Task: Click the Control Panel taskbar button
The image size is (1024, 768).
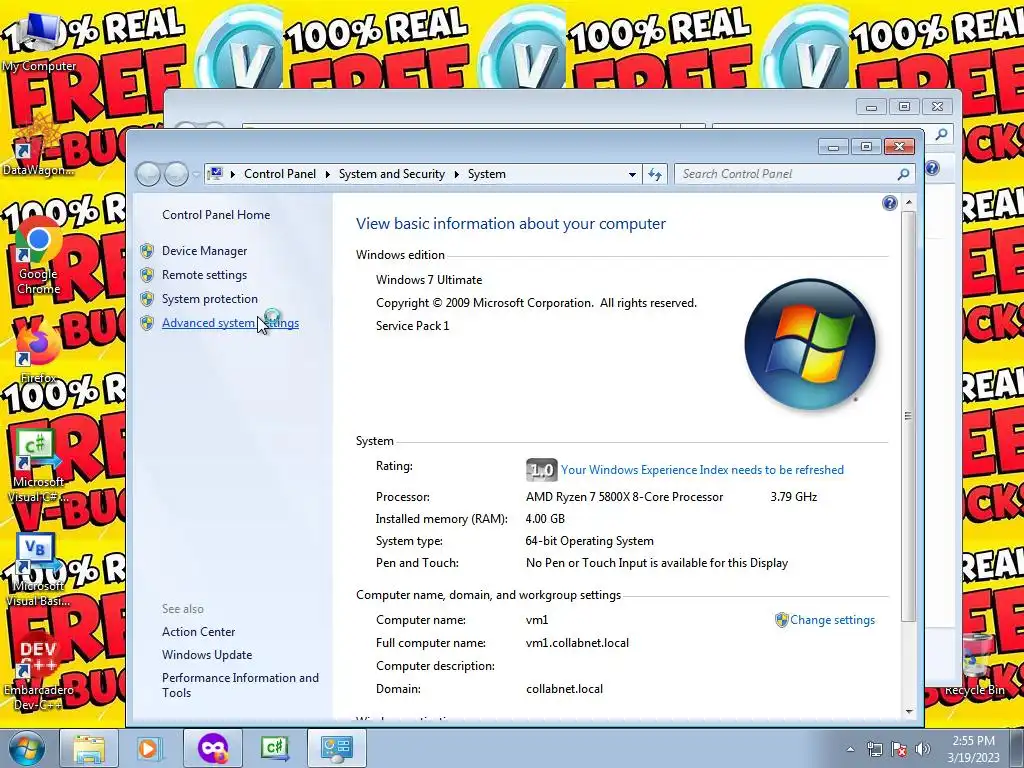Action: click(x=336, y=748)
